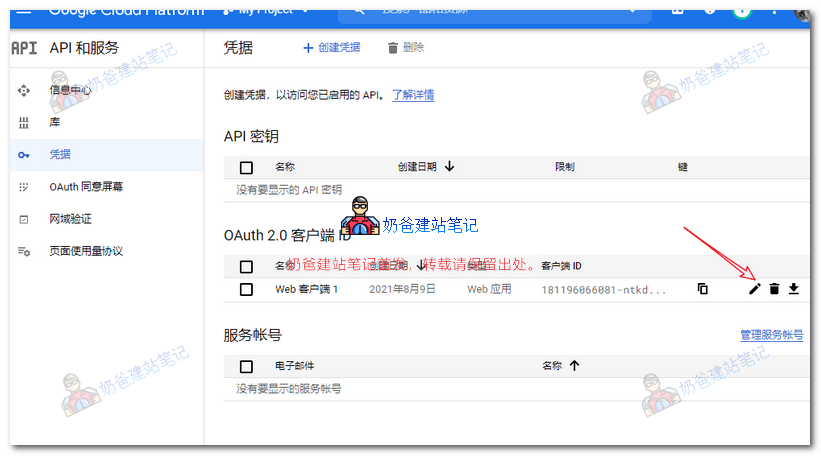Open OAuth 同意屏幕 from the sidebar
Viewport: 821px width, 456px height.
point(86,187)
